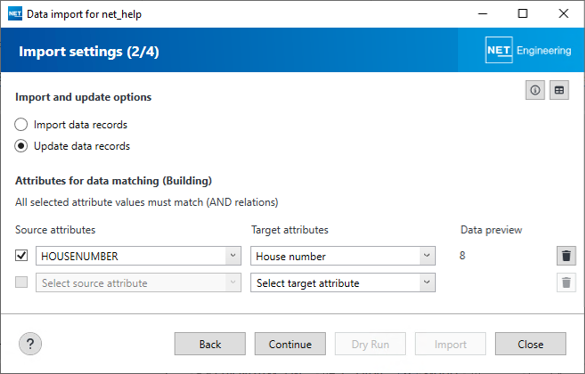This screenshot has height=374, width=585.
Task: Select Update data records option
Action: click(x=72, y=146)
